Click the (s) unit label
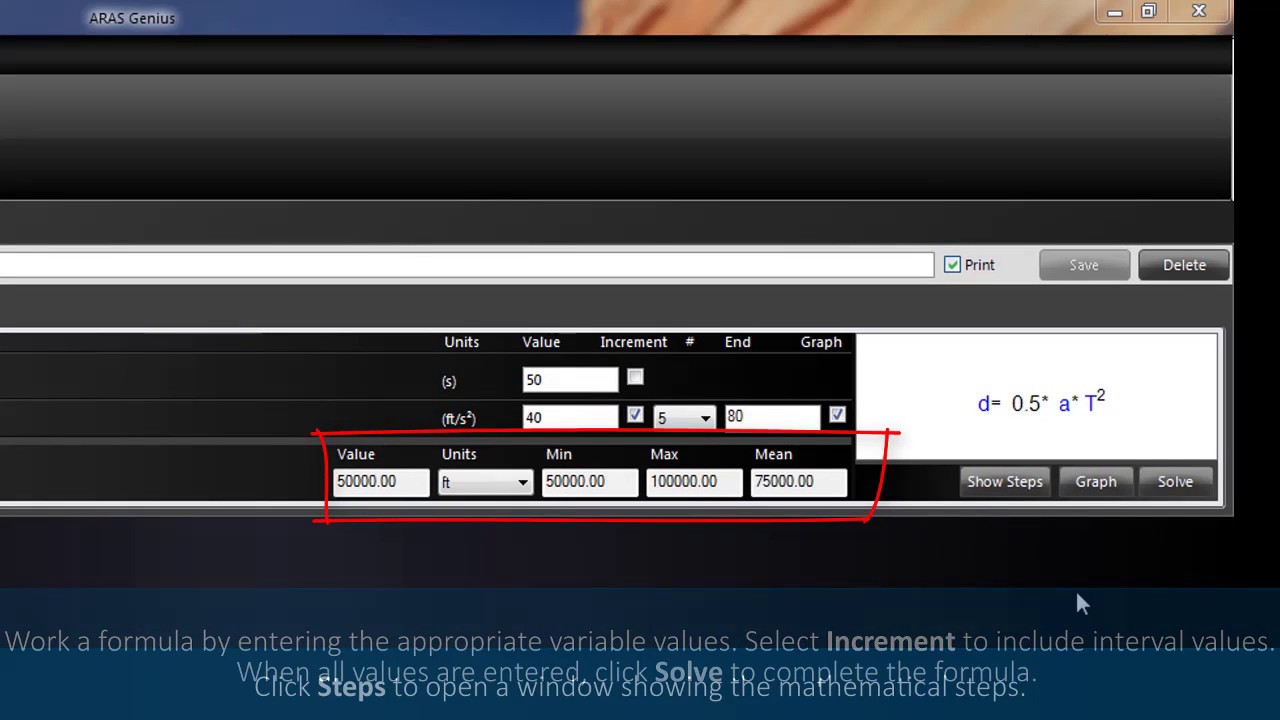The width and height of the screenshot is (1280, 720). click(x=449, y=382)
